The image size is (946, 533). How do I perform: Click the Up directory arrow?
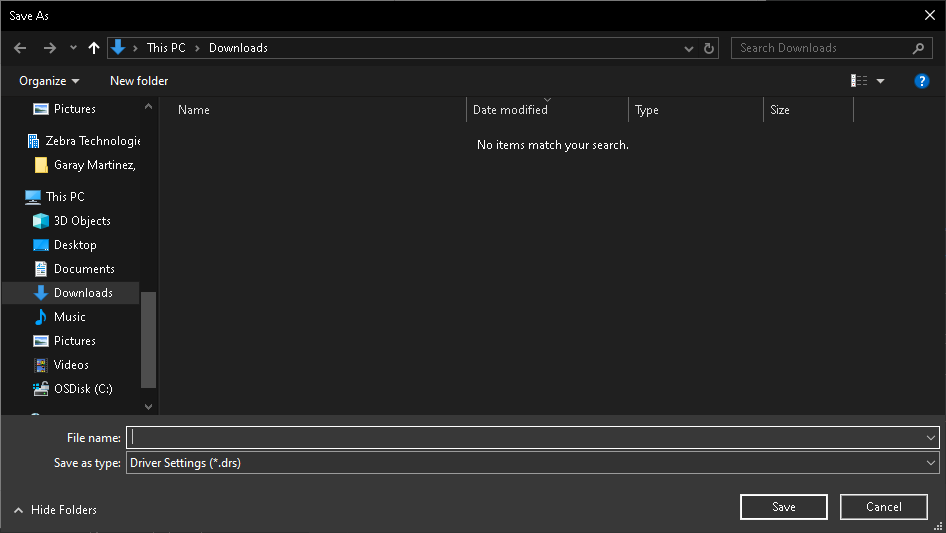tap(94, 48)
